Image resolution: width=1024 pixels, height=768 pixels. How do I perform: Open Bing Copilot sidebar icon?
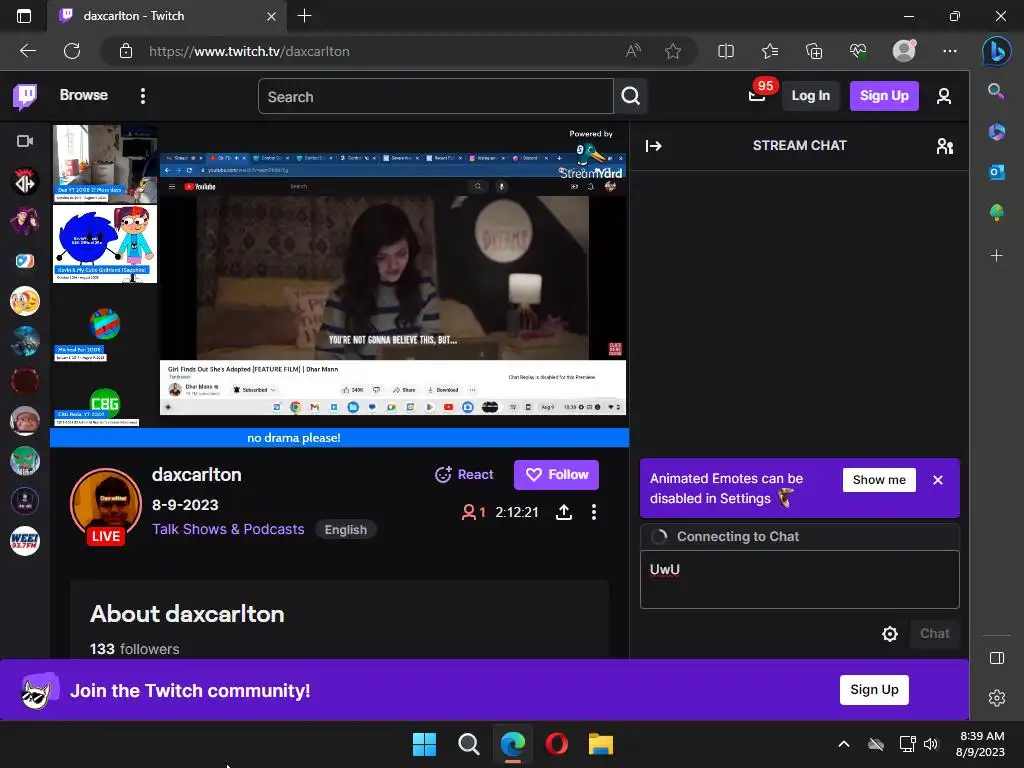coord(997,51)
